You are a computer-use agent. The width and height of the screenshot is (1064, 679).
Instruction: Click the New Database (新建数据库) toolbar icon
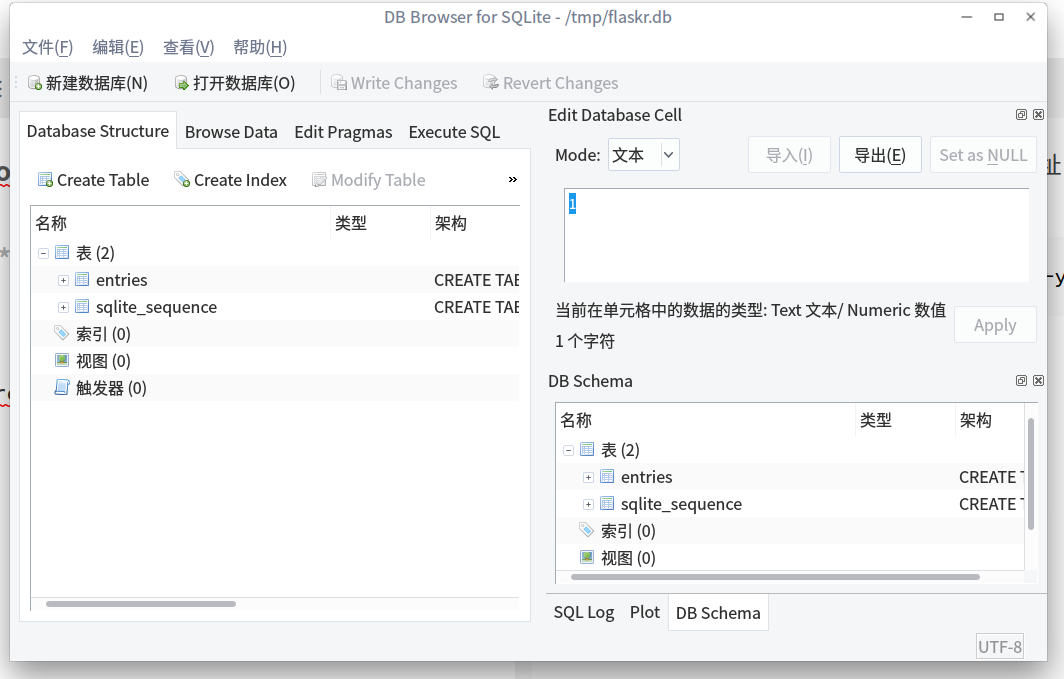click(x=35, y=83)
